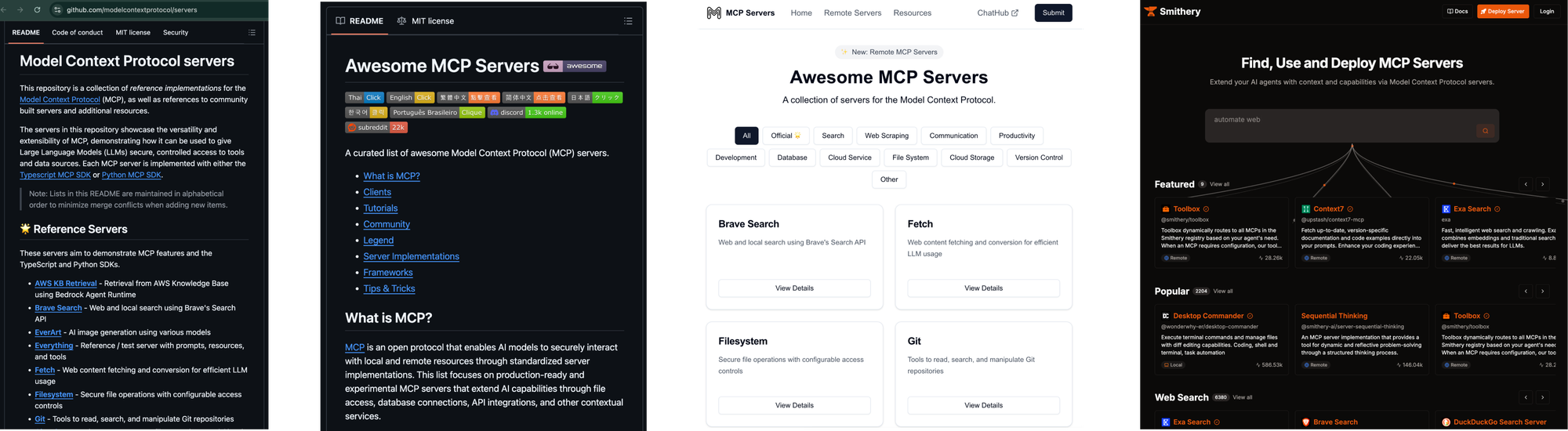Click the MCP Servers logo icon
Screen dimensions: 1568x431
(713, 13)
